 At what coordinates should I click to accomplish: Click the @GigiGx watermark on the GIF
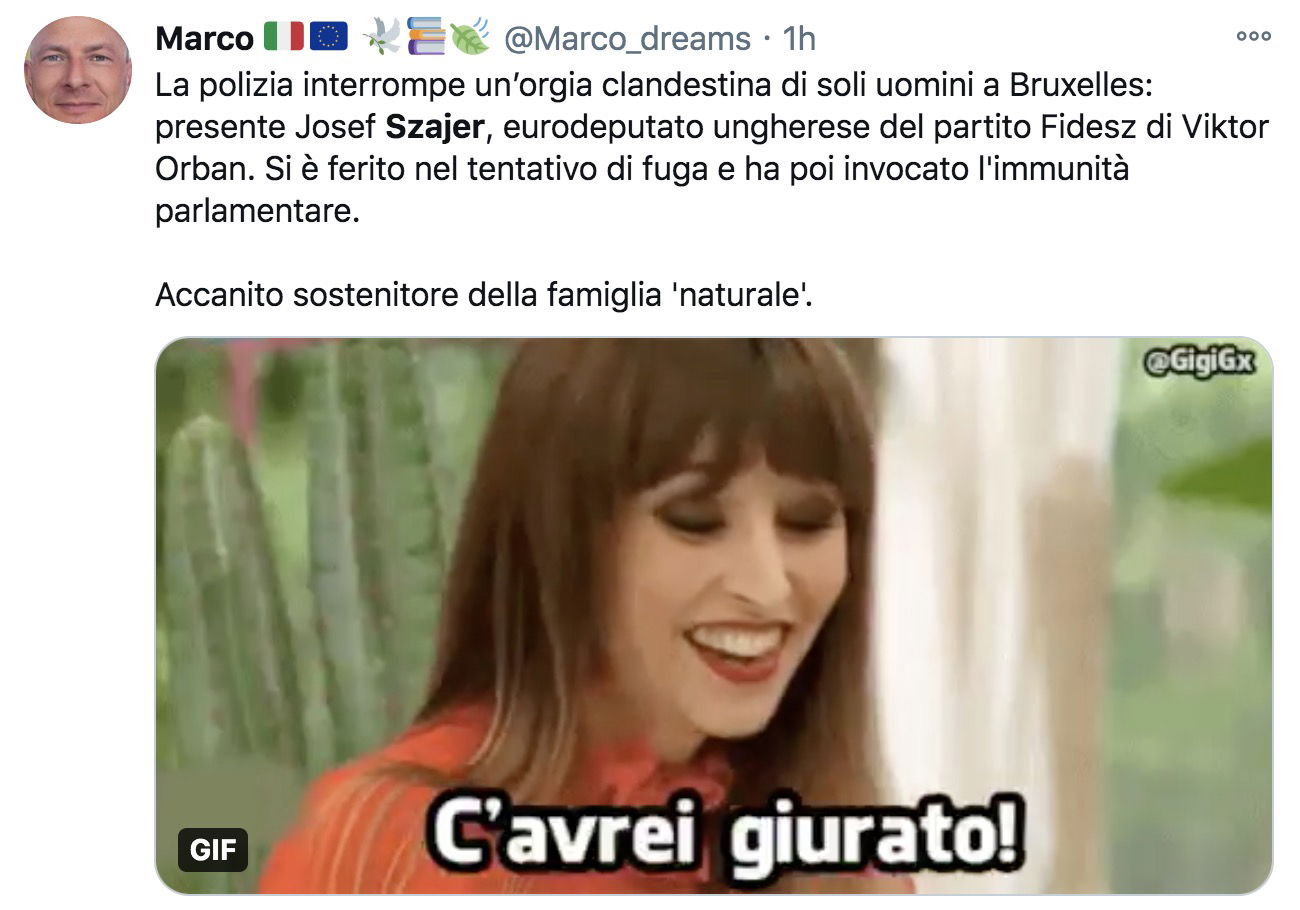(1197, 361)
